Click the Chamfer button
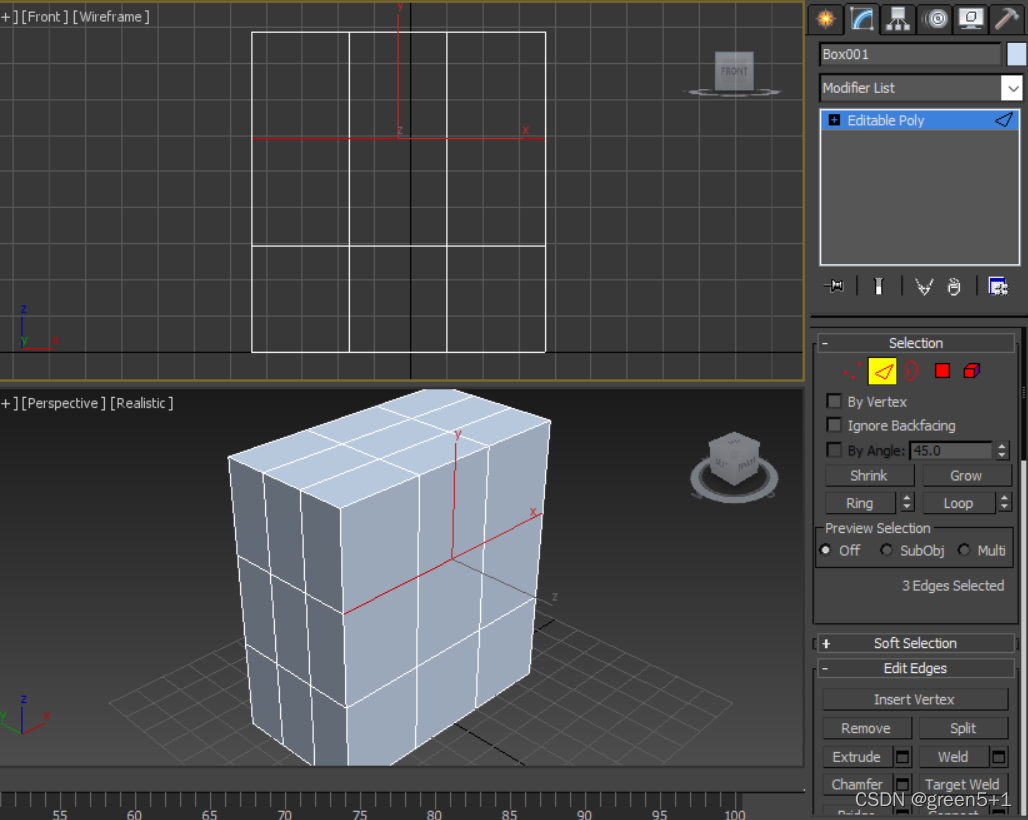The width and height of the screenshot is (1028, 820). point(857,785)
